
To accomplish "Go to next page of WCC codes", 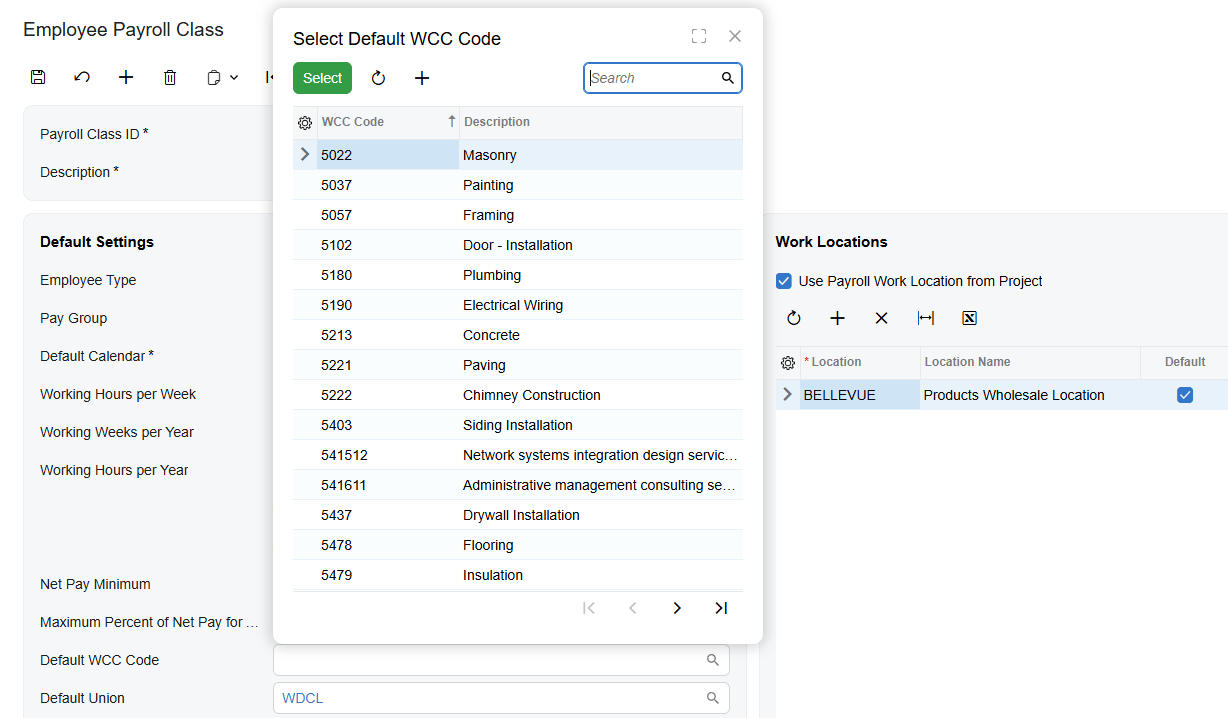I will [677, 608].
